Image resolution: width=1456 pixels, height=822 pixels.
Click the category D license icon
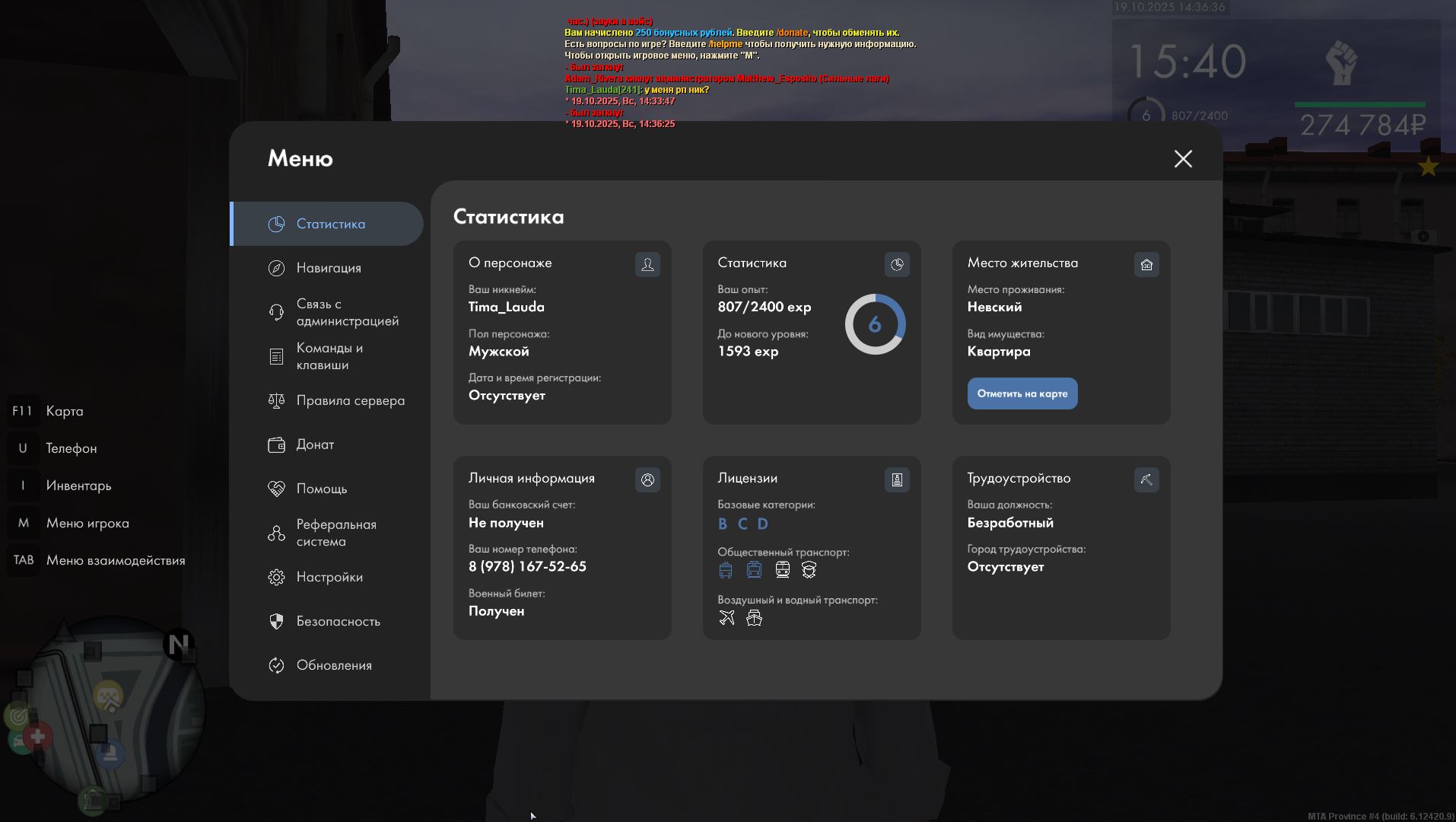pos(762,524)
